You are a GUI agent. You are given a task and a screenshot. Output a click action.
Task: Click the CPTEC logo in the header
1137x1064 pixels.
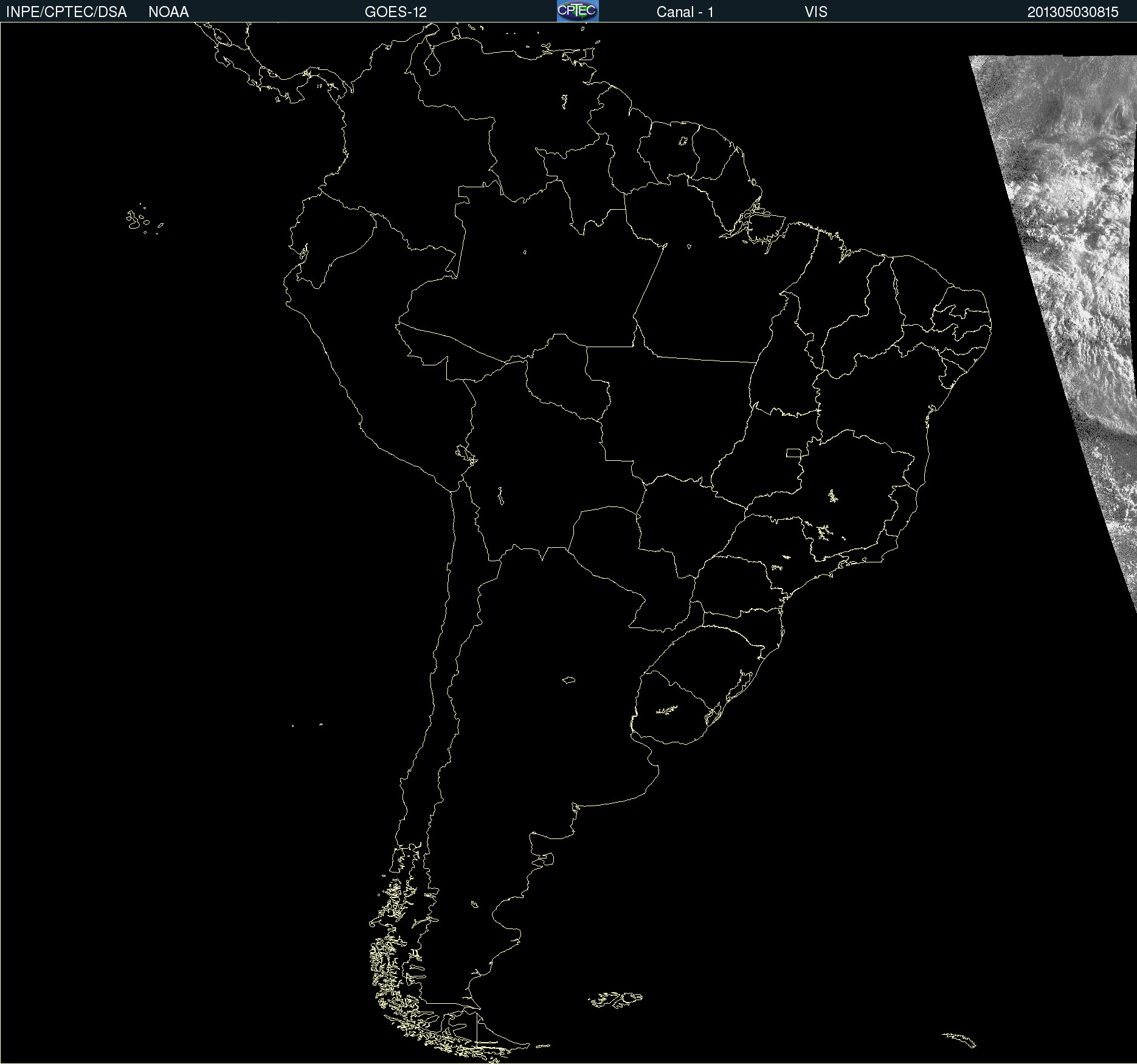pos(578,11)
